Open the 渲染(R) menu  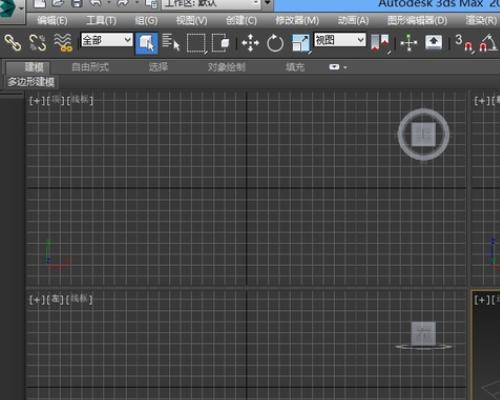pos(481,21)
